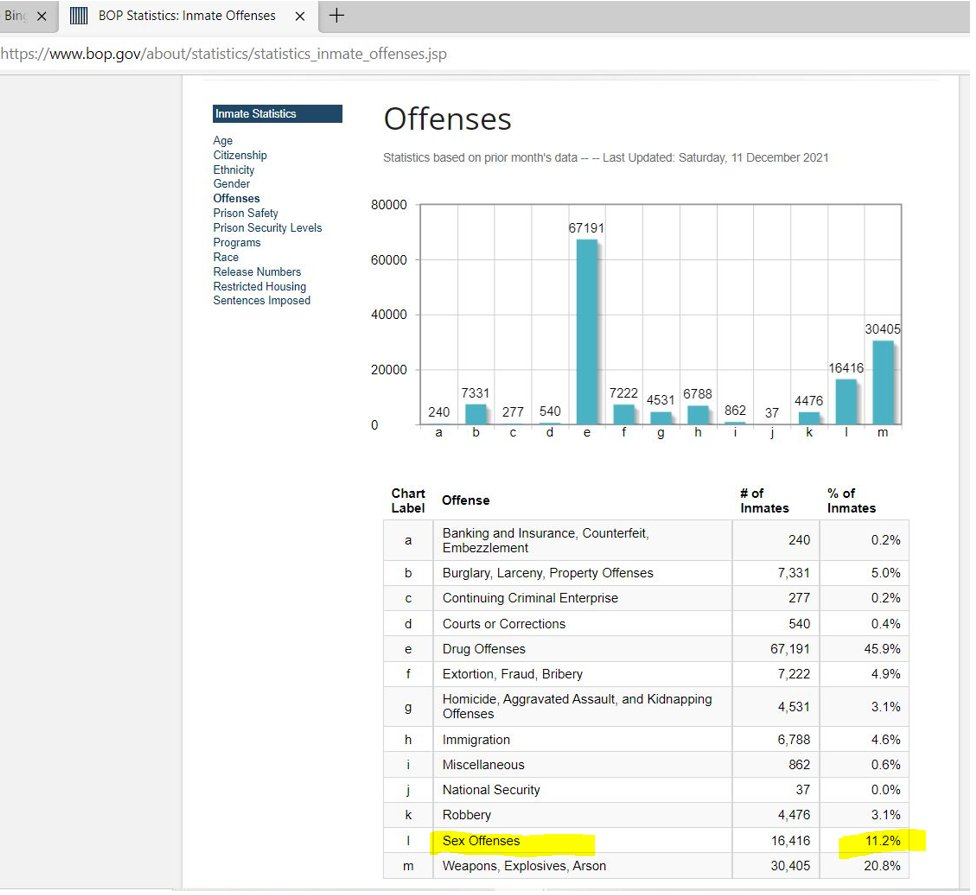Open Sentences Imposed link
This screenshot has height=895, width=976.
pos(261,301)
